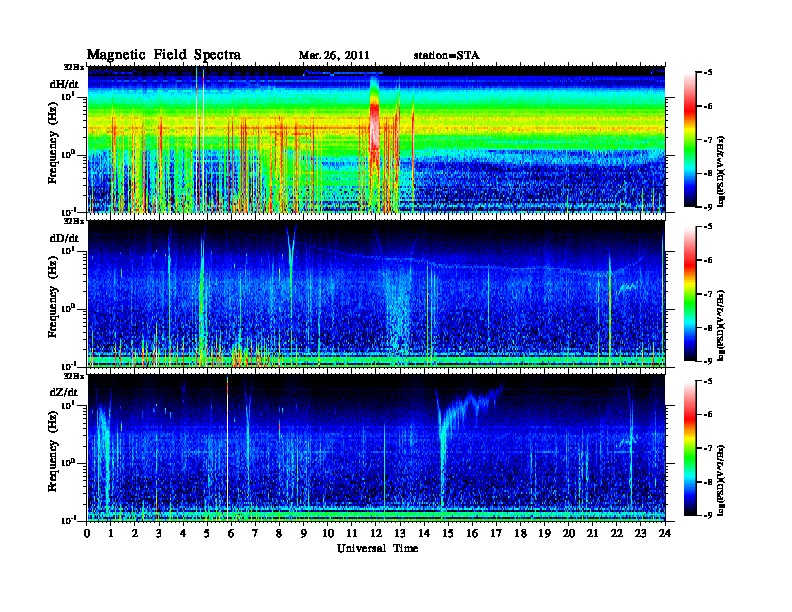The width and height of the screenshot is (792, 612).
Task: Click the dZ/dt spectrogram plot area
Action: (376, 448)
